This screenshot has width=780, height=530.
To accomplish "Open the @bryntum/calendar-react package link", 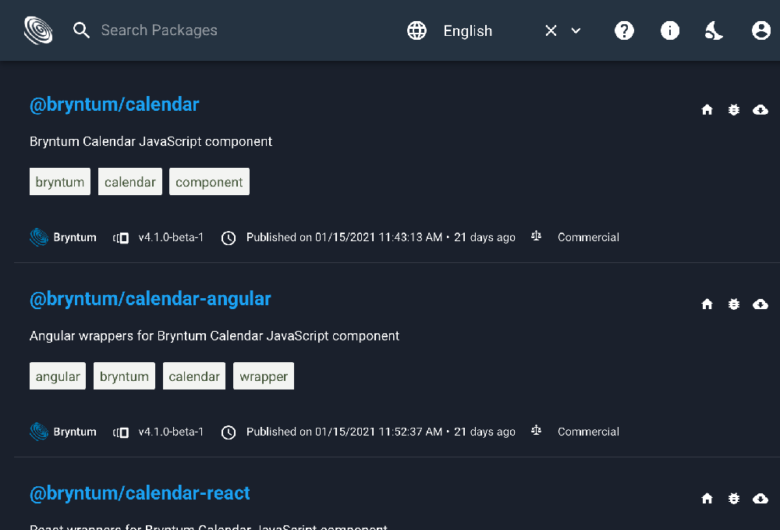I will pos(140,493).
